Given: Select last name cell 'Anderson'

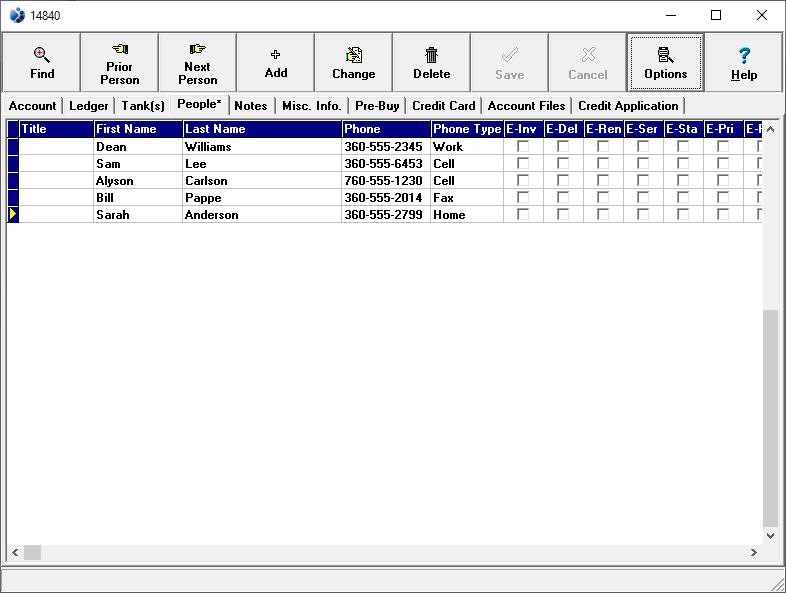Looking at the screenshot, I should point(262,215).
